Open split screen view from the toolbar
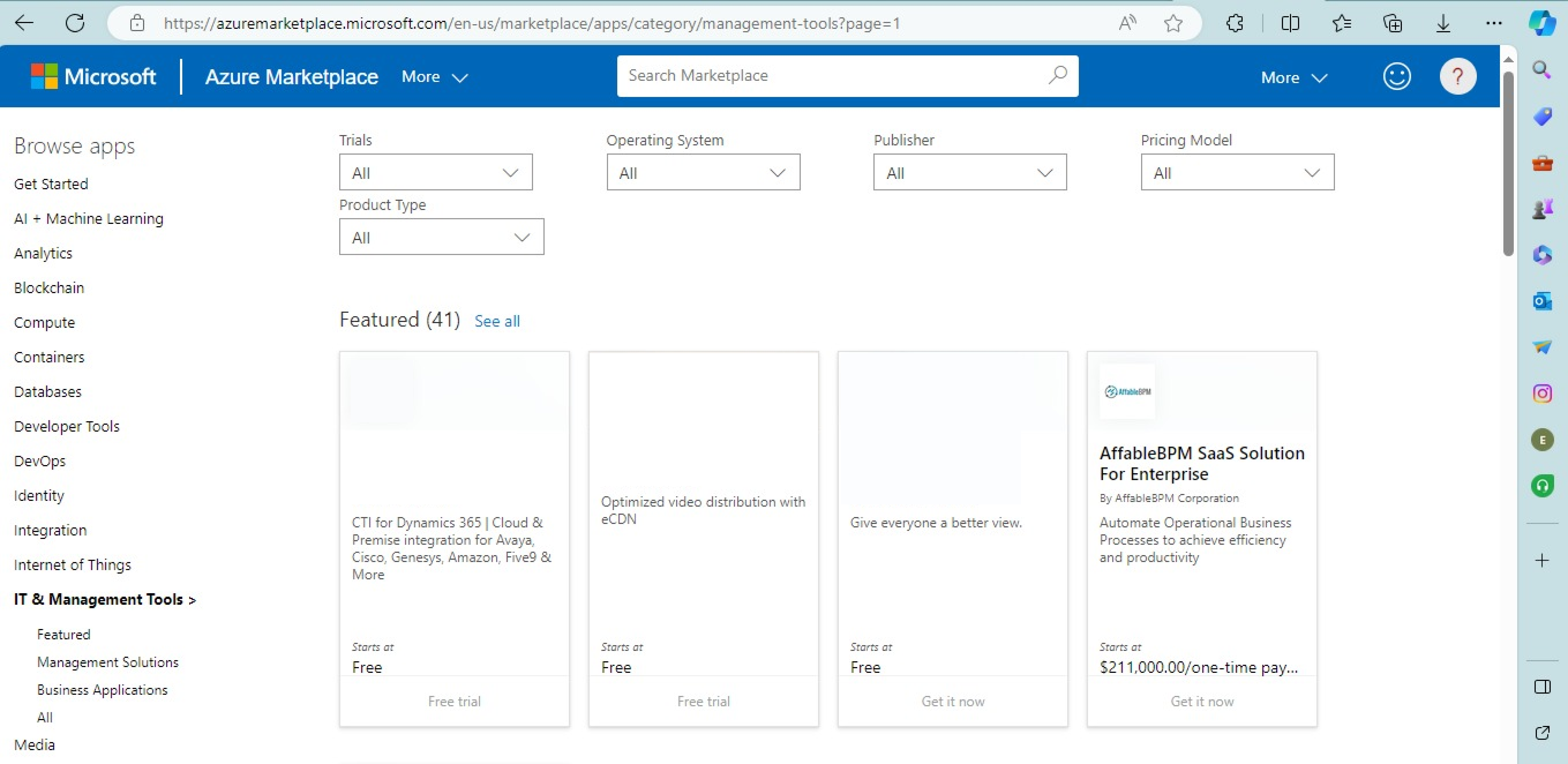Image resolution: width=1568 pixels, height=764 pixels. (1291, 23)
